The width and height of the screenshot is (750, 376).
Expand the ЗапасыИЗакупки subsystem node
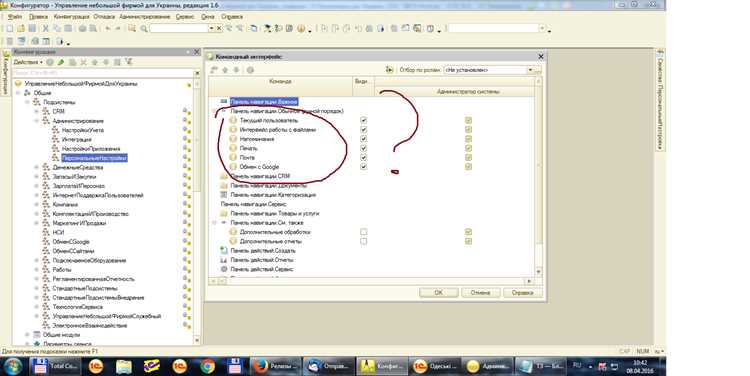(37, 177)
